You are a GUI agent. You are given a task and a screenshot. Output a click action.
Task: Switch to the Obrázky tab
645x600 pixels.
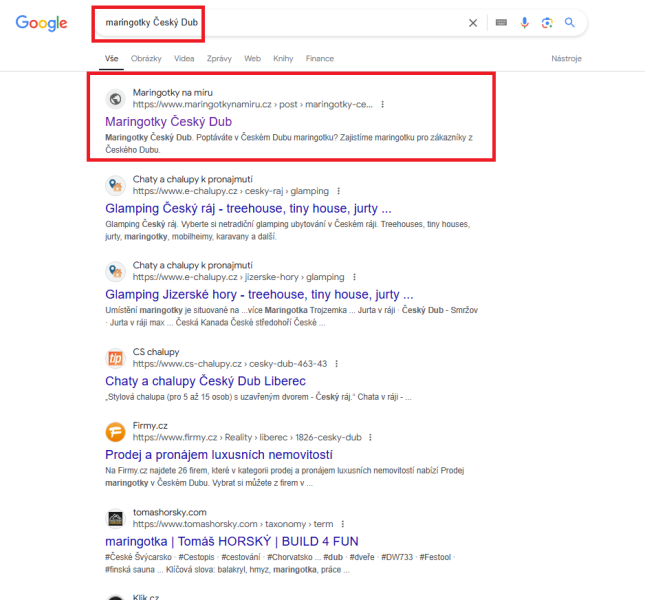pyautogui.click(x=146, y=59)
